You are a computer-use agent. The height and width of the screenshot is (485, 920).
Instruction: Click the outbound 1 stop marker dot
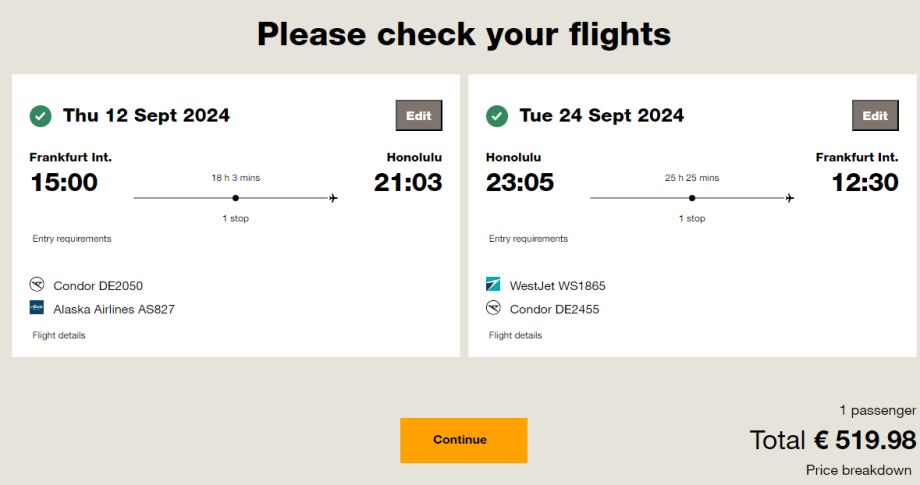[x=235, y=198]
